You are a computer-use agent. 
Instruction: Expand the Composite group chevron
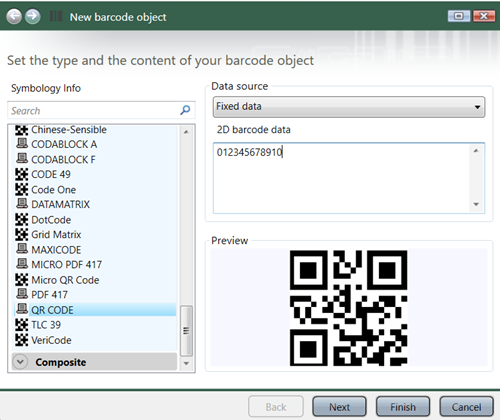tap(20, 362)
